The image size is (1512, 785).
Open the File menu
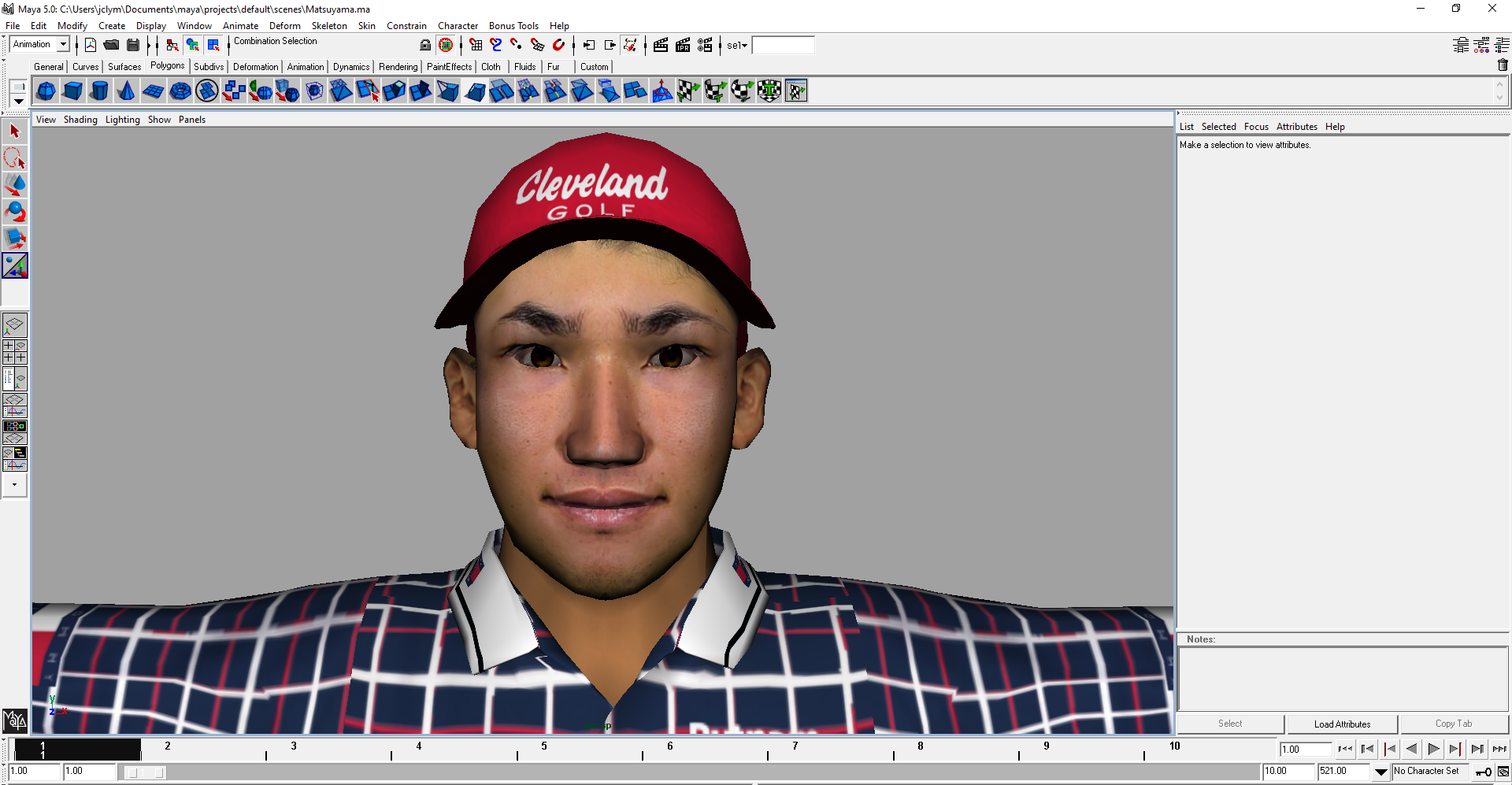tap(13, 26)
